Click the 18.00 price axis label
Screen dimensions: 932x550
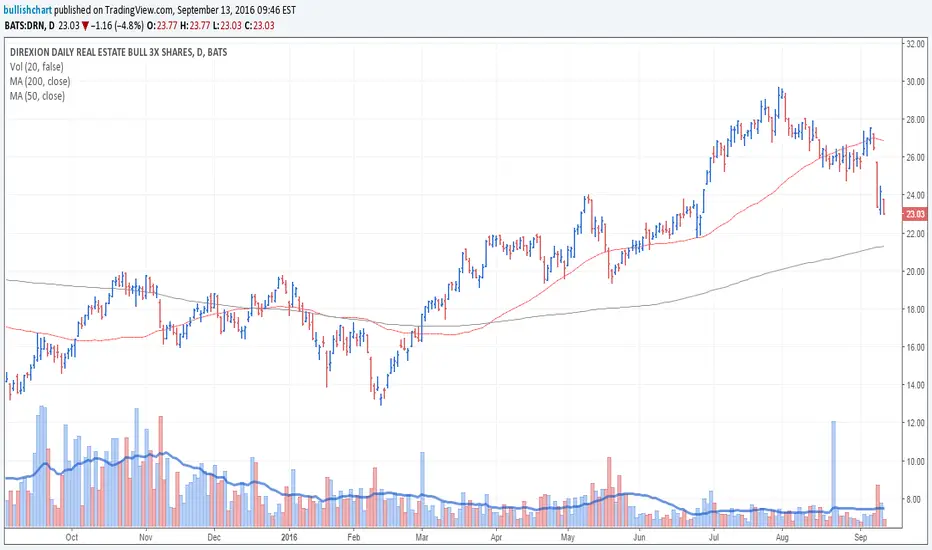(915, 309)
